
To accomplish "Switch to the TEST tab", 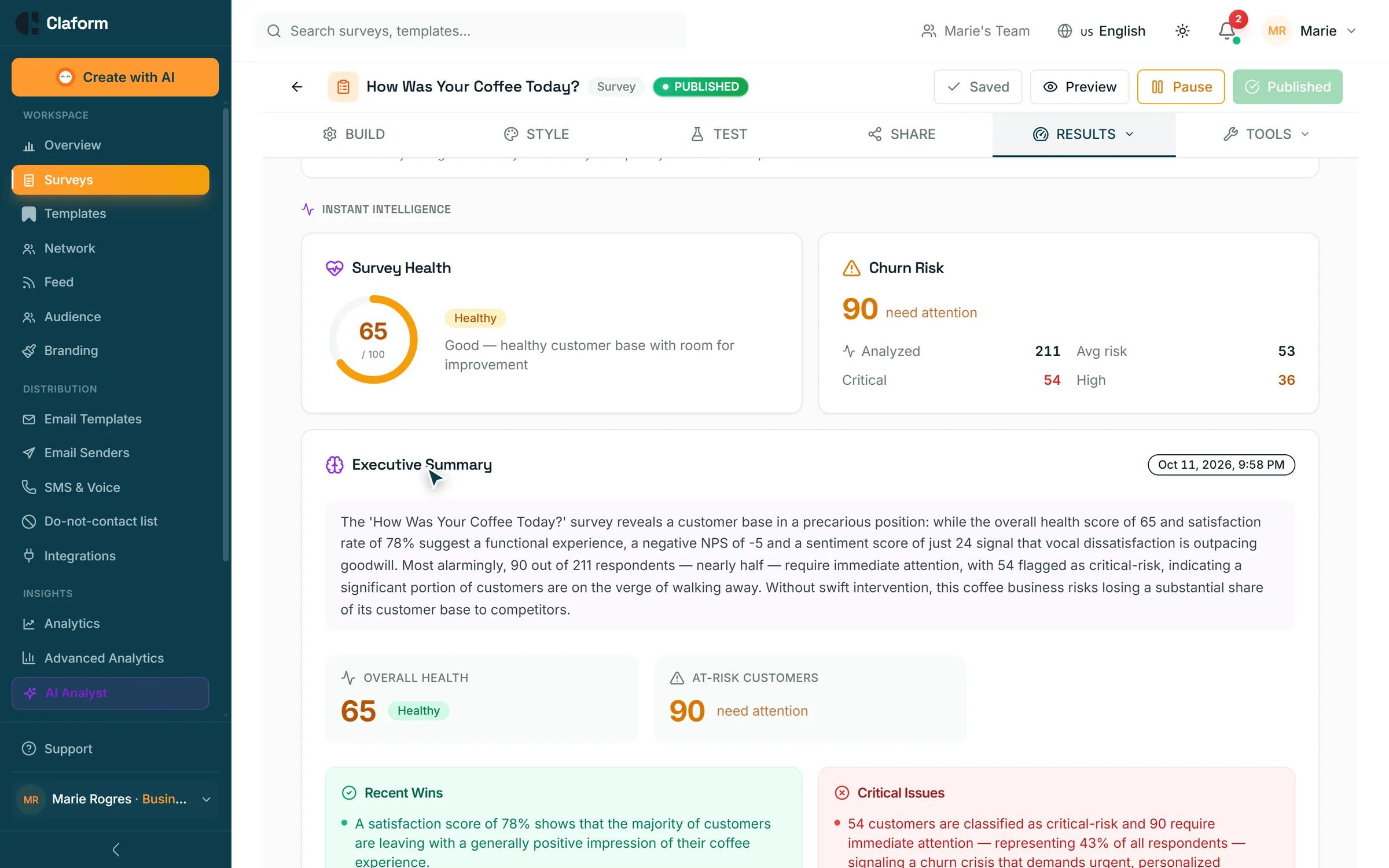I will point(719,134).
